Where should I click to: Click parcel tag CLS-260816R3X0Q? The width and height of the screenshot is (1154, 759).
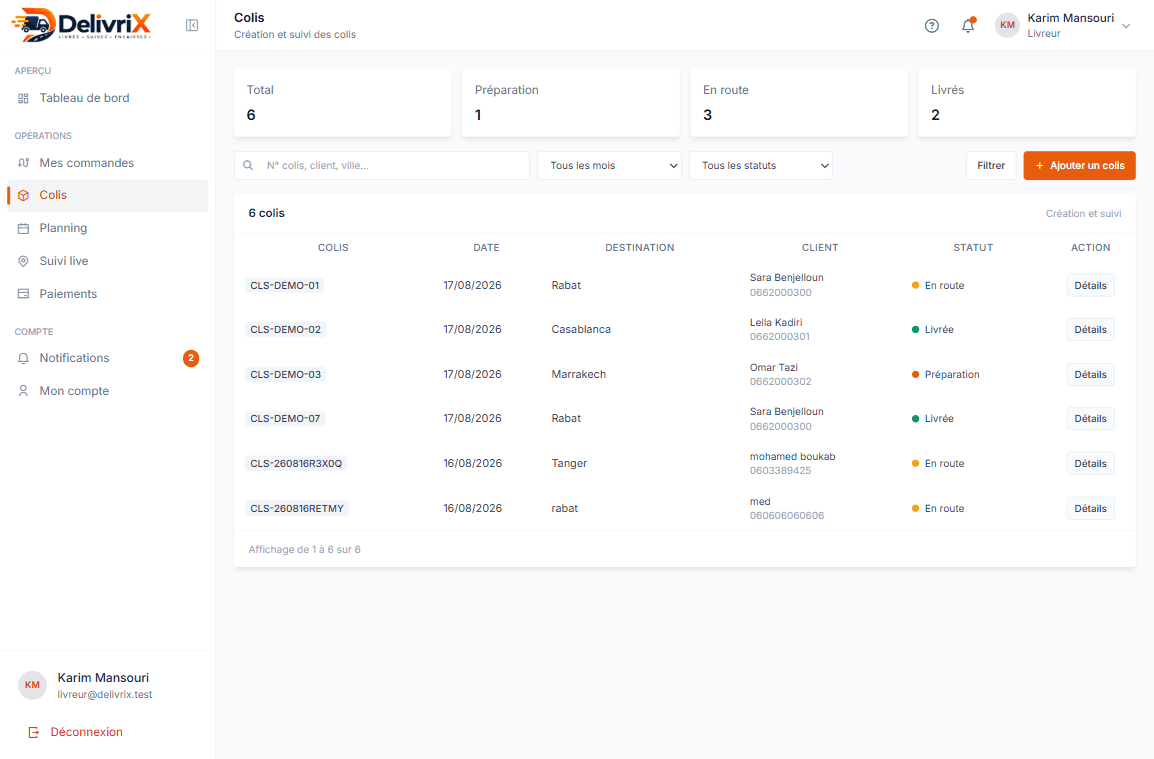[x=296, y=464]
